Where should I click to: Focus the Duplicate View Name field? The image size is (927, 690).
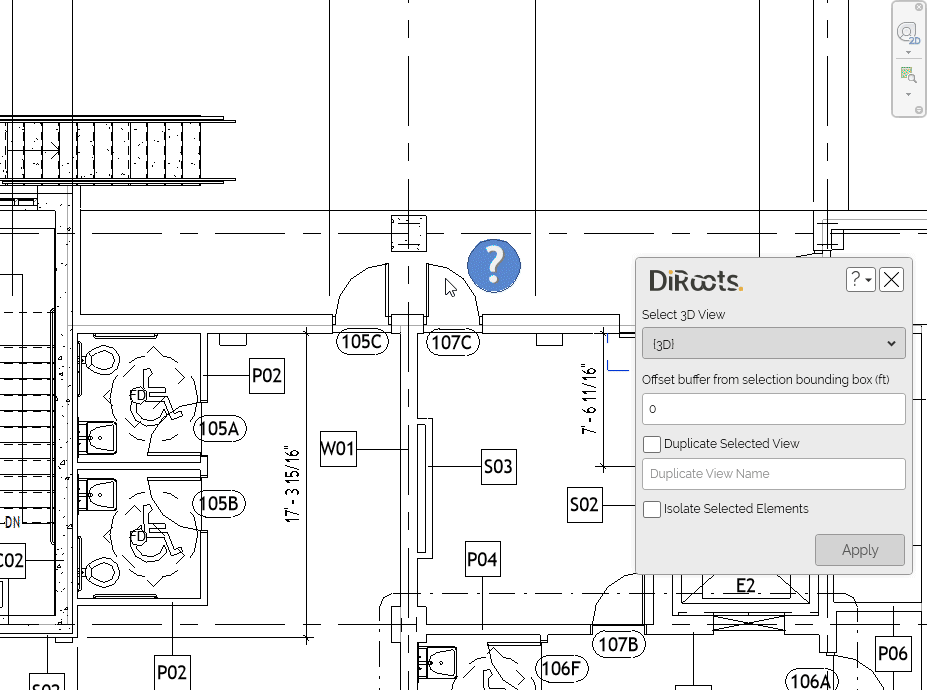click(x=773, y=474)
